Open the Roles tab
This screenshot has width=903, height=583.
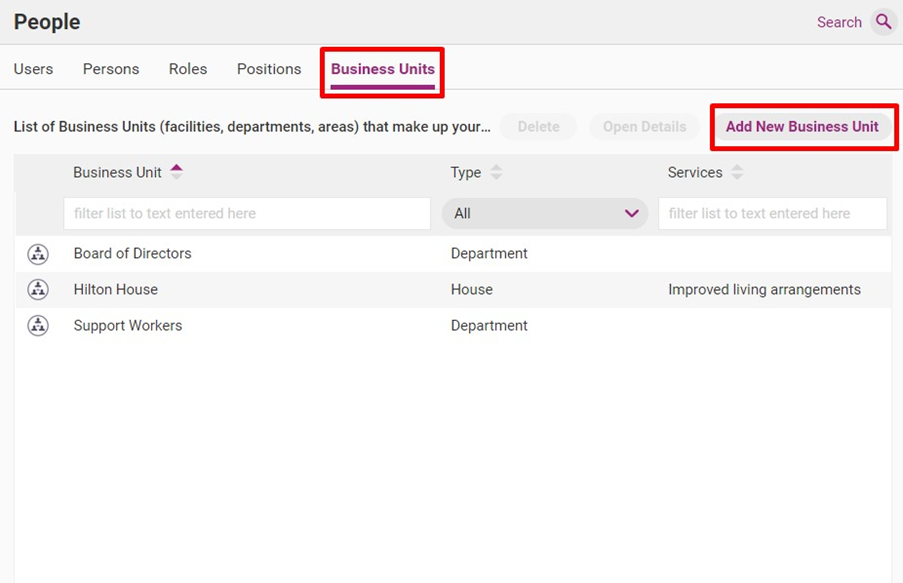[x=188, y=69]
